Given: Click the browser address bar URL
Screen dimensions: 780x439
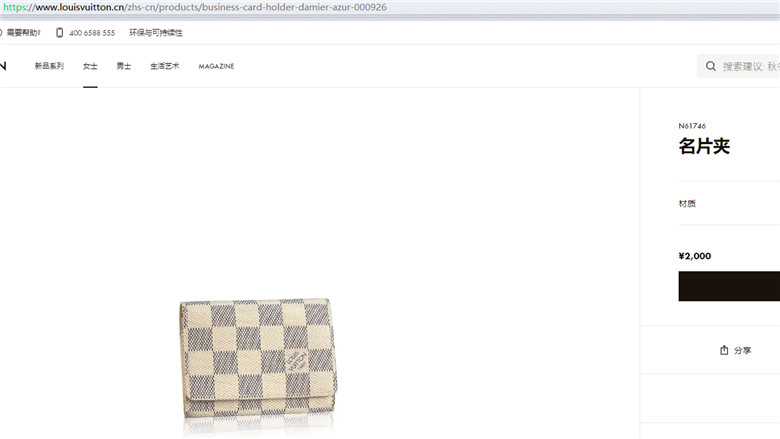Looking at the screenshot, I should click(195, 7).
